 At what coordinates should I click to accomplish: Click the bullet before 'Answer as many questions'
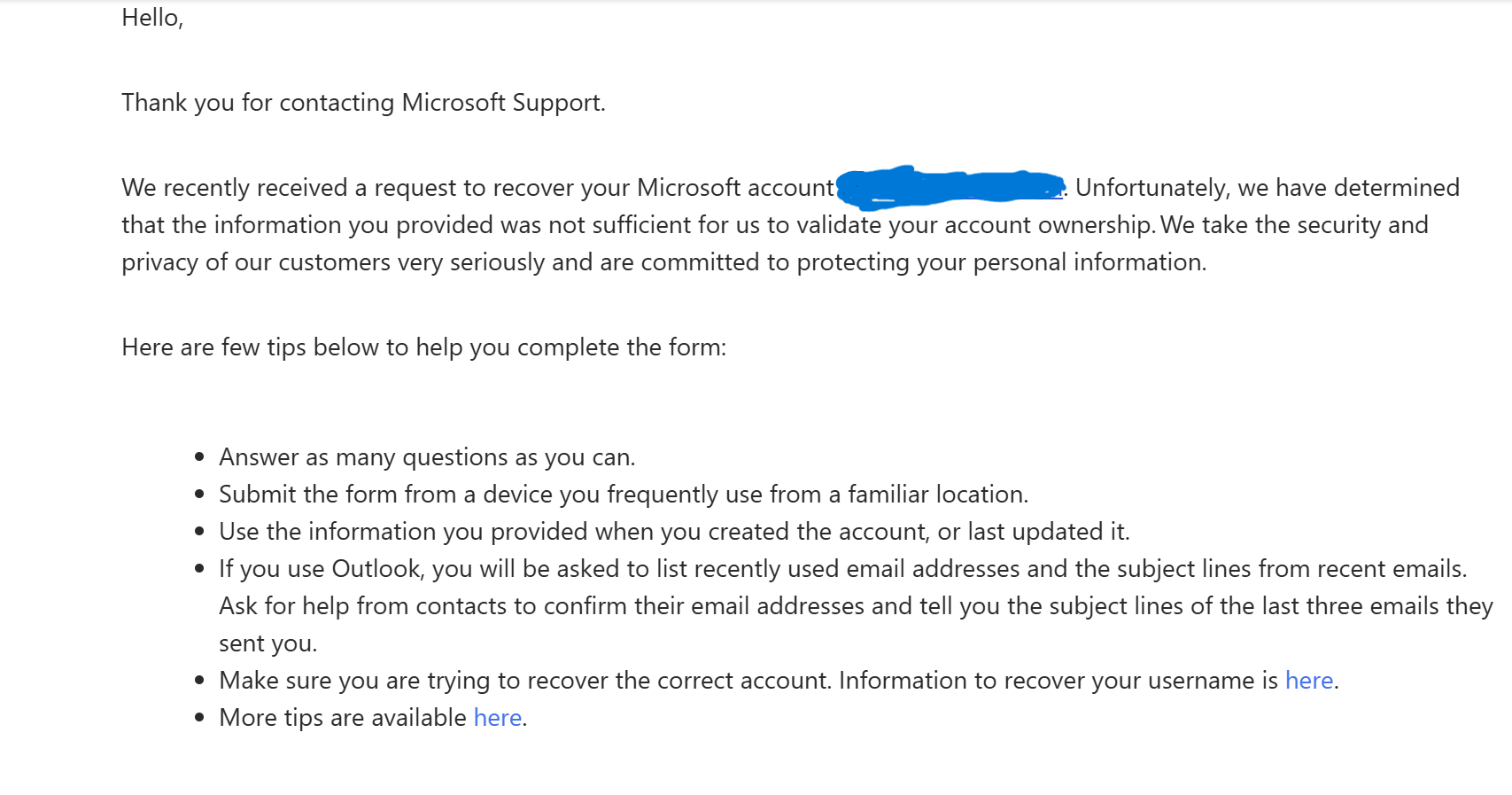(x=199, y=457)
